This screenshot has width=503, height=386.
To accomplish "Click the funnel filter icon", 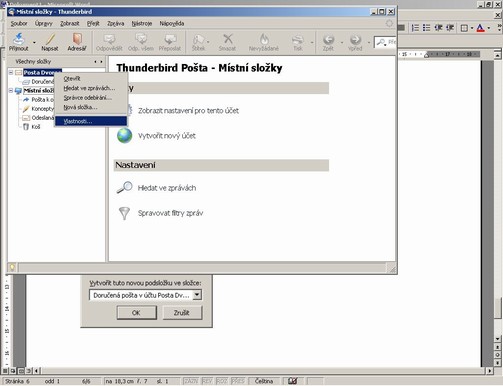I will point(124,213).
